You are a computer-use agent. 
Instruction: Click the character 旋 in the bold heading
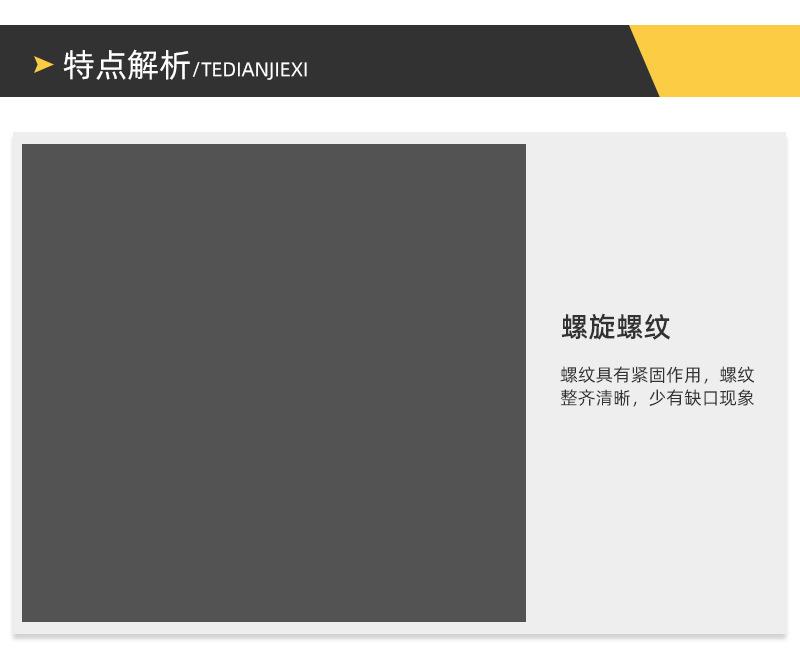[602, 327]
